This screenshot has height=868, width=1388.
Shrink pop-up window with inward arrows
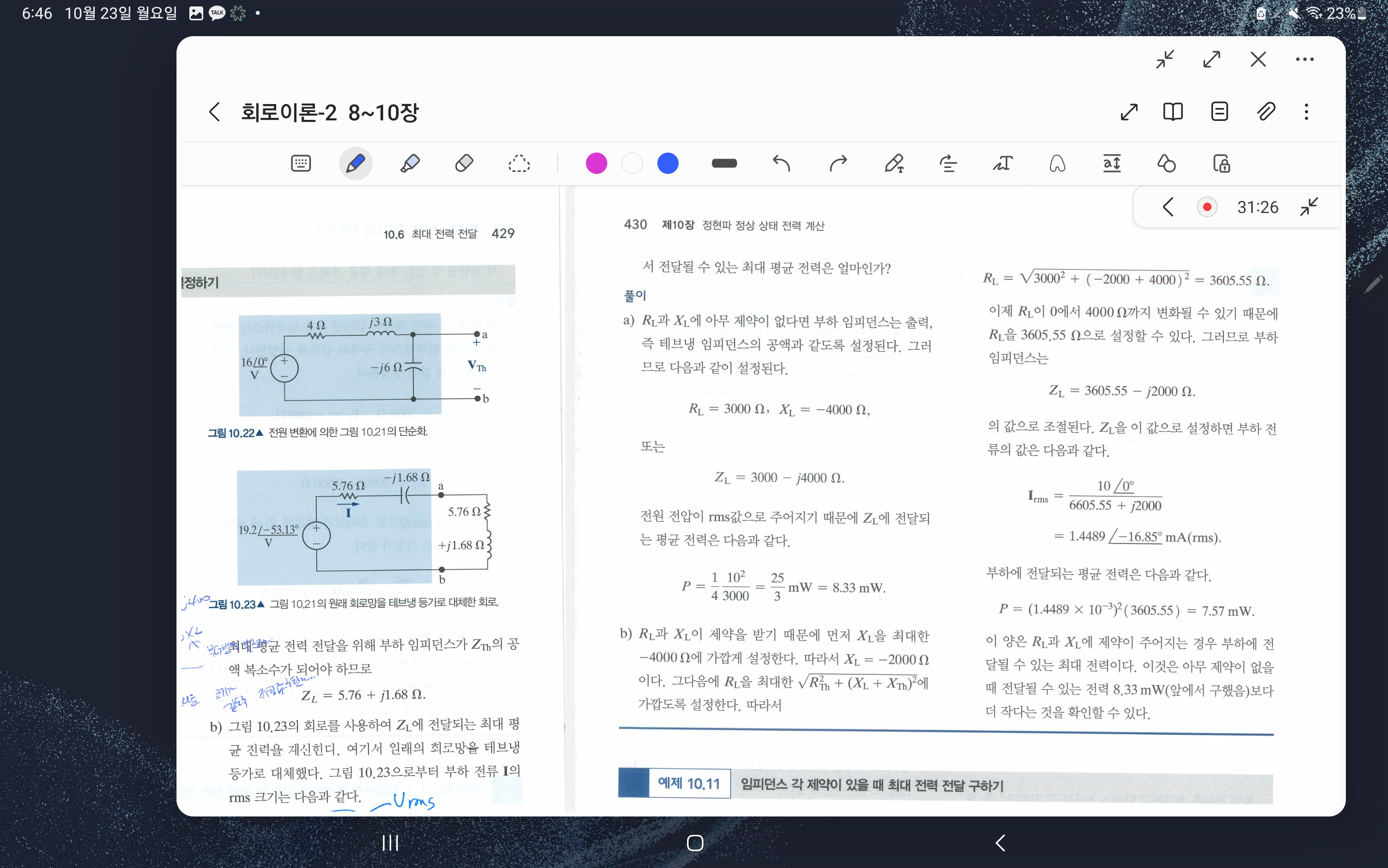coord(1165,59)
